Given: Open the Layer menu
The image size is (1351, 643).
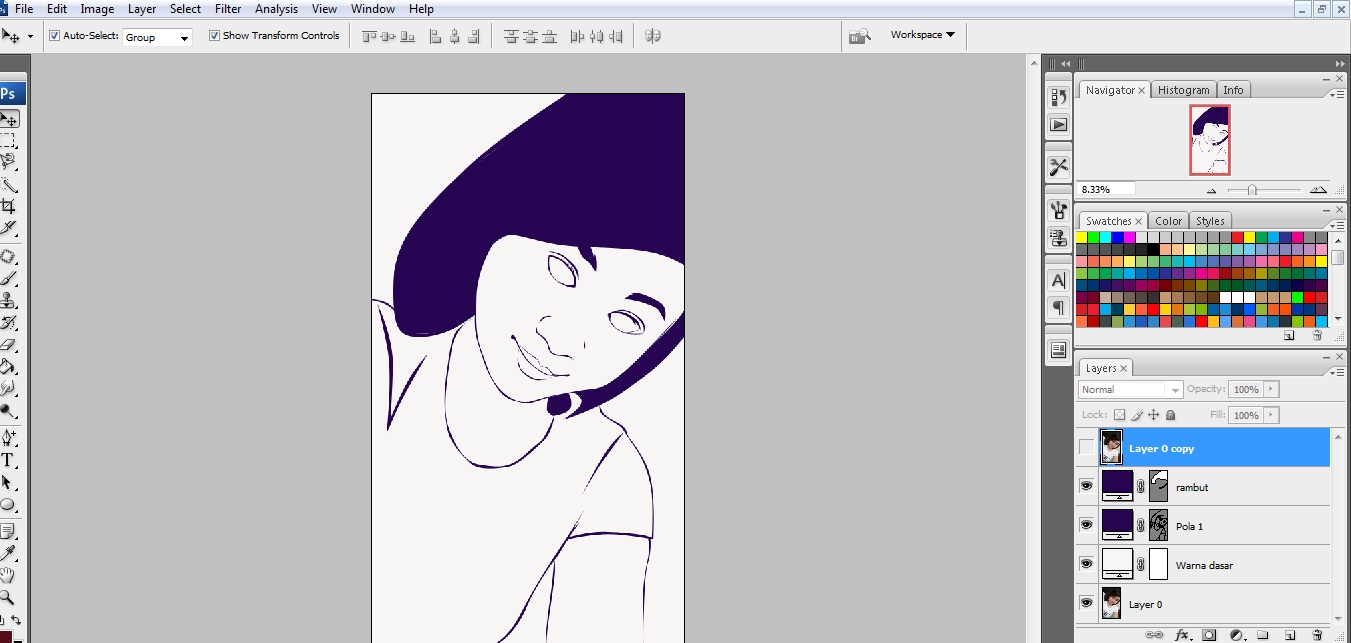Looking at the screenshot, I should click(x=142, y=9).
